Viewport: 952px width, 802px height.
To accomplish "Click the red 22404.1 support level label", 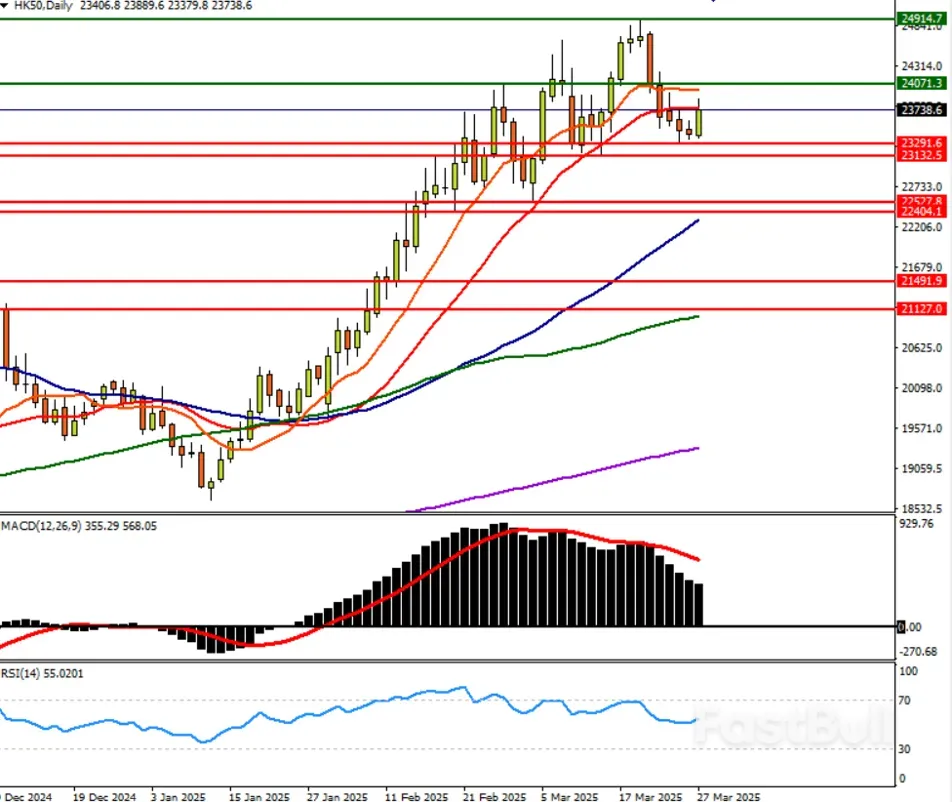I will tap(922, 212).
